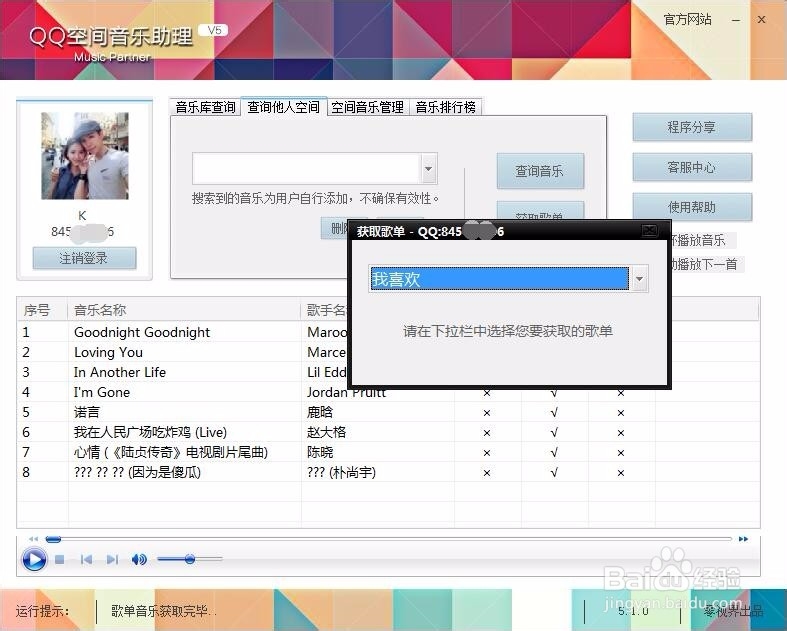Minimize the QQ空间音乐助理 window
Viewport: 787px width, 631px height.
click(736, 20)
